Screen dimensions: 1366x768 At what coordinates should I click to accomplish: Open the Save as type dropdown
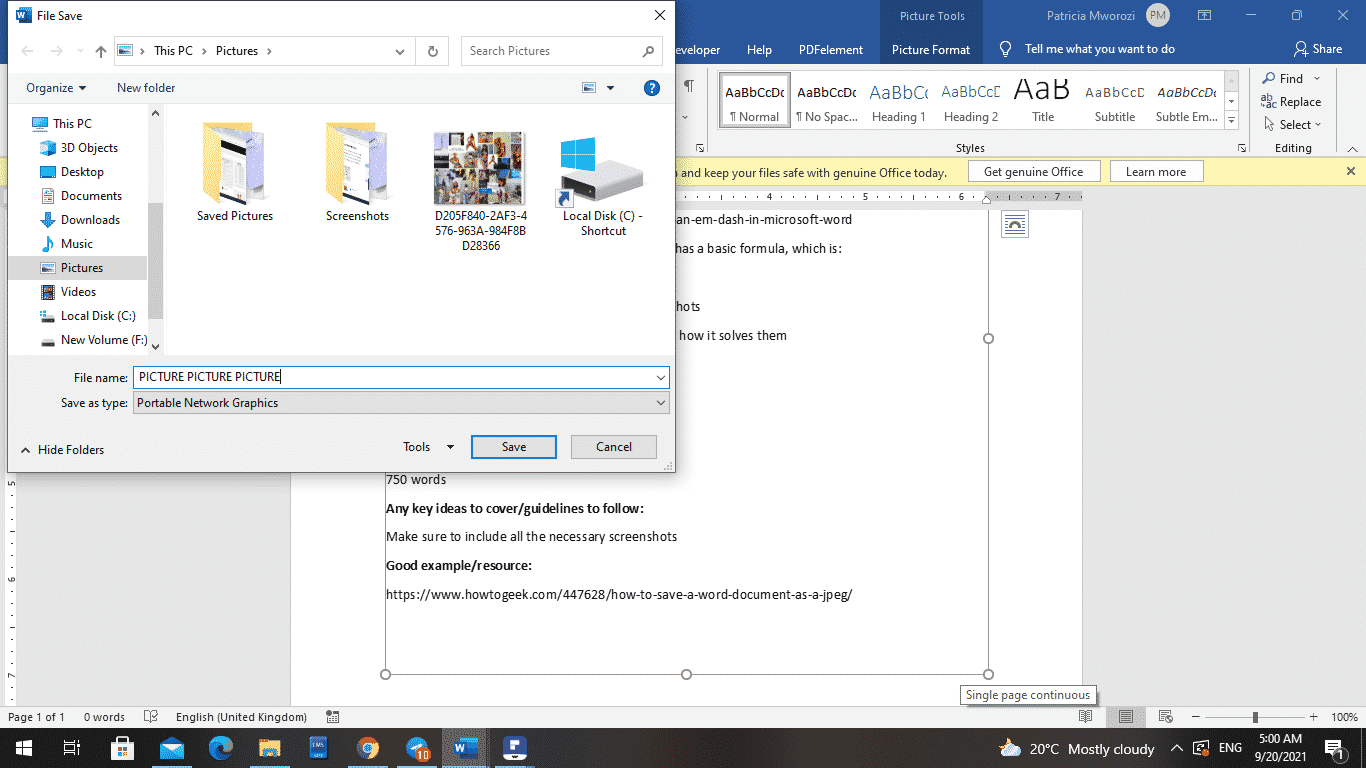pos(401,403)
